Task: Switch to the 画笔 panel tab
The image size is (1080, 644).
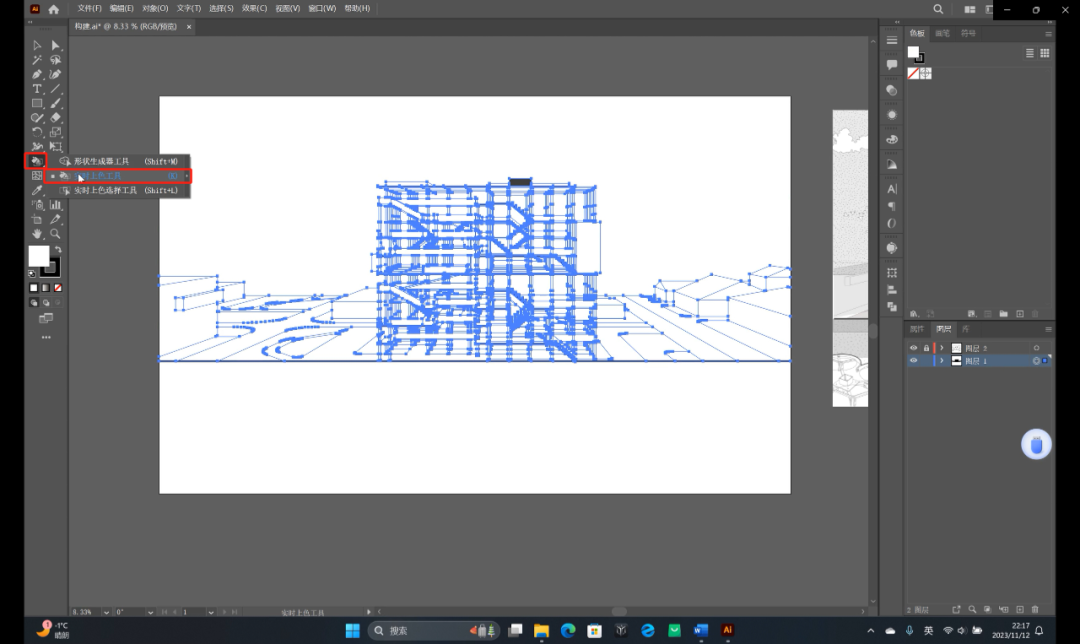Action: 942,33
